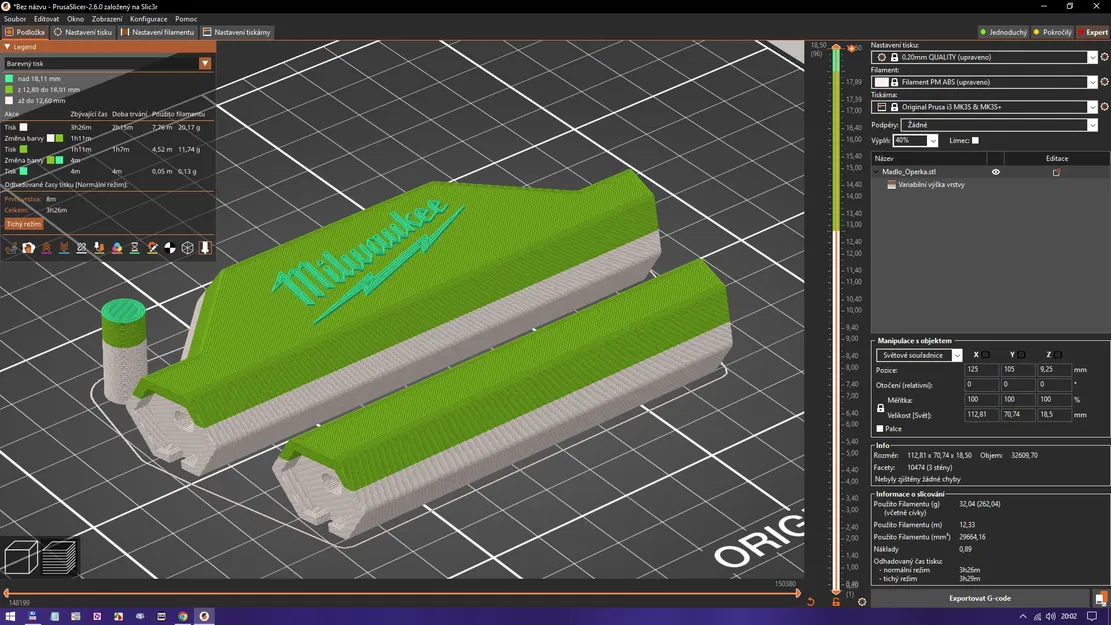This screenshot has height=625, width=1111.
Task: Open the layer slider settings cog icon
Action: (862, 602)
